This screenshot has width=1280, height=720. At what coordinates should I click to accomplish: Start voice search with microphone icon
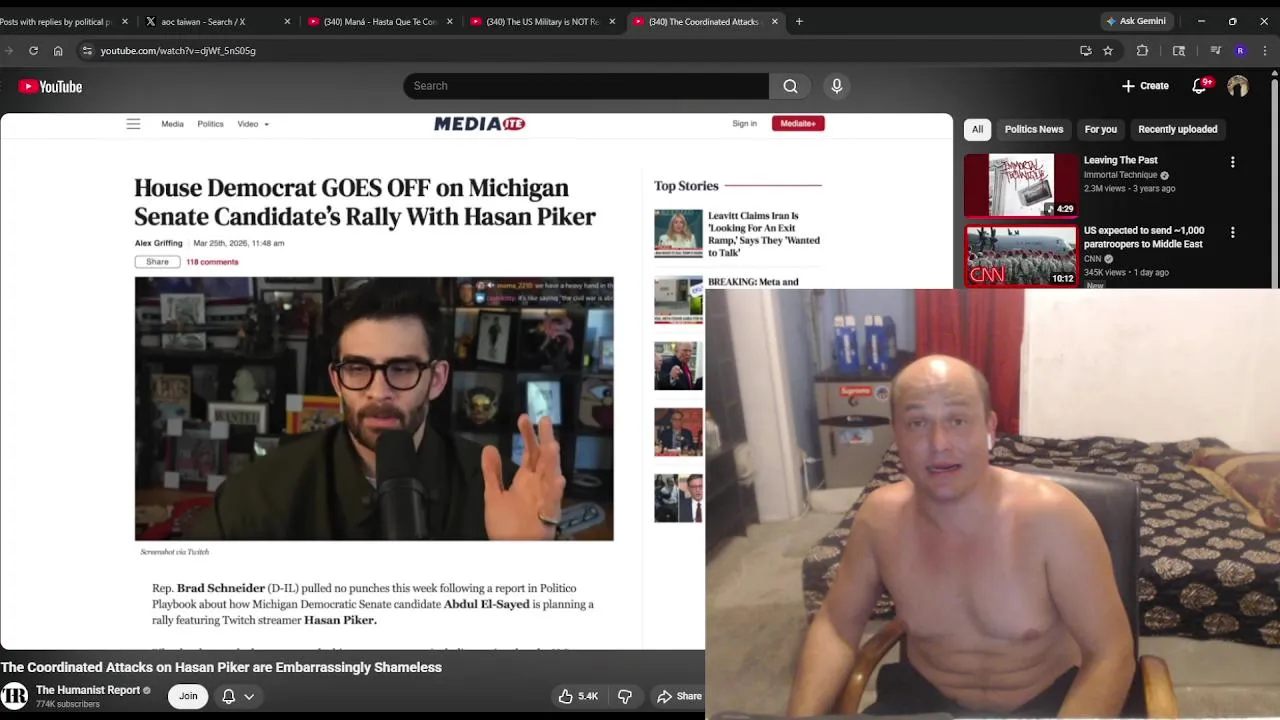click(x=837, y=86)
